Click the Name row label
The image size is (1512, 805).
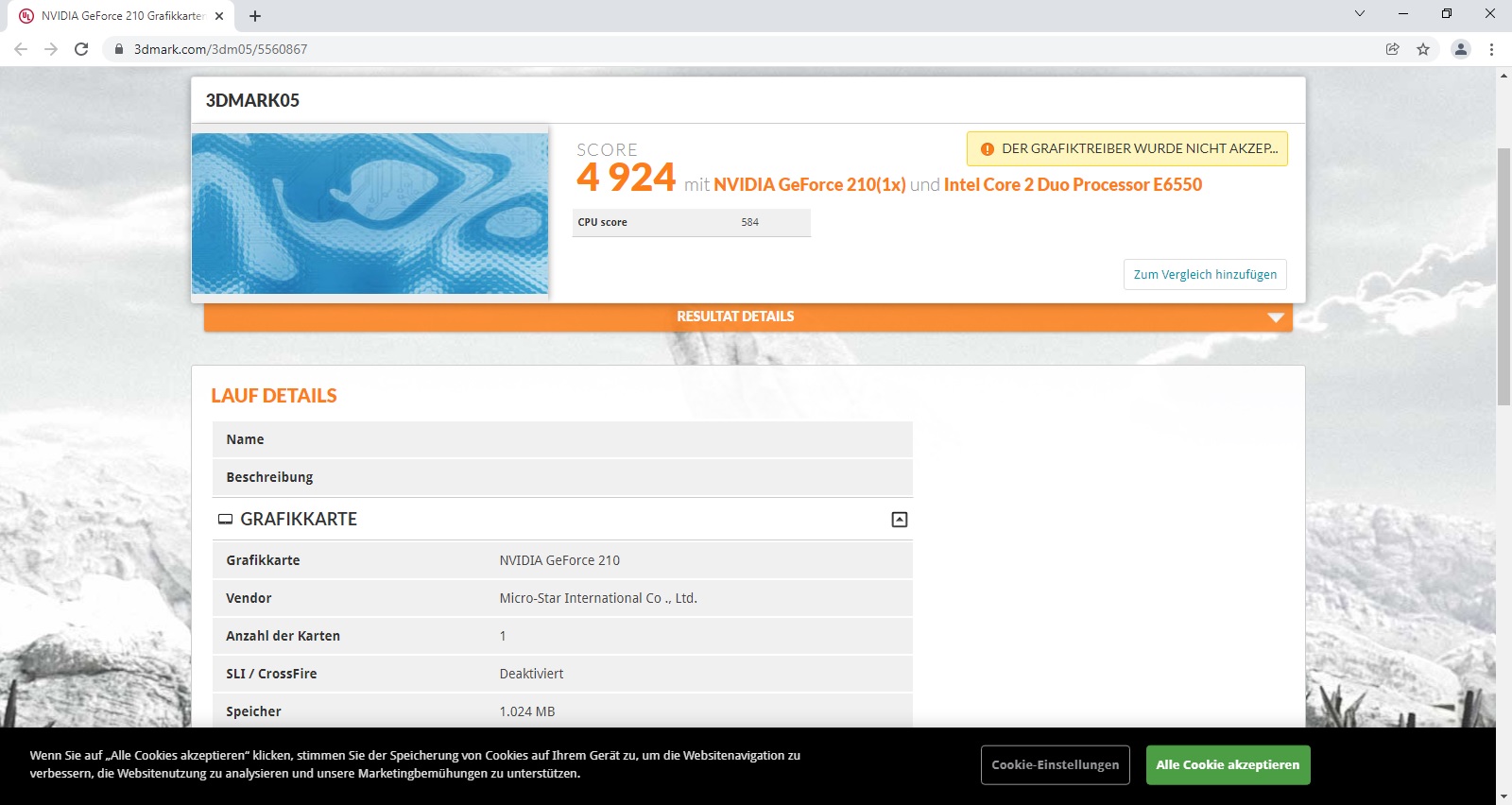click(245, 439)
